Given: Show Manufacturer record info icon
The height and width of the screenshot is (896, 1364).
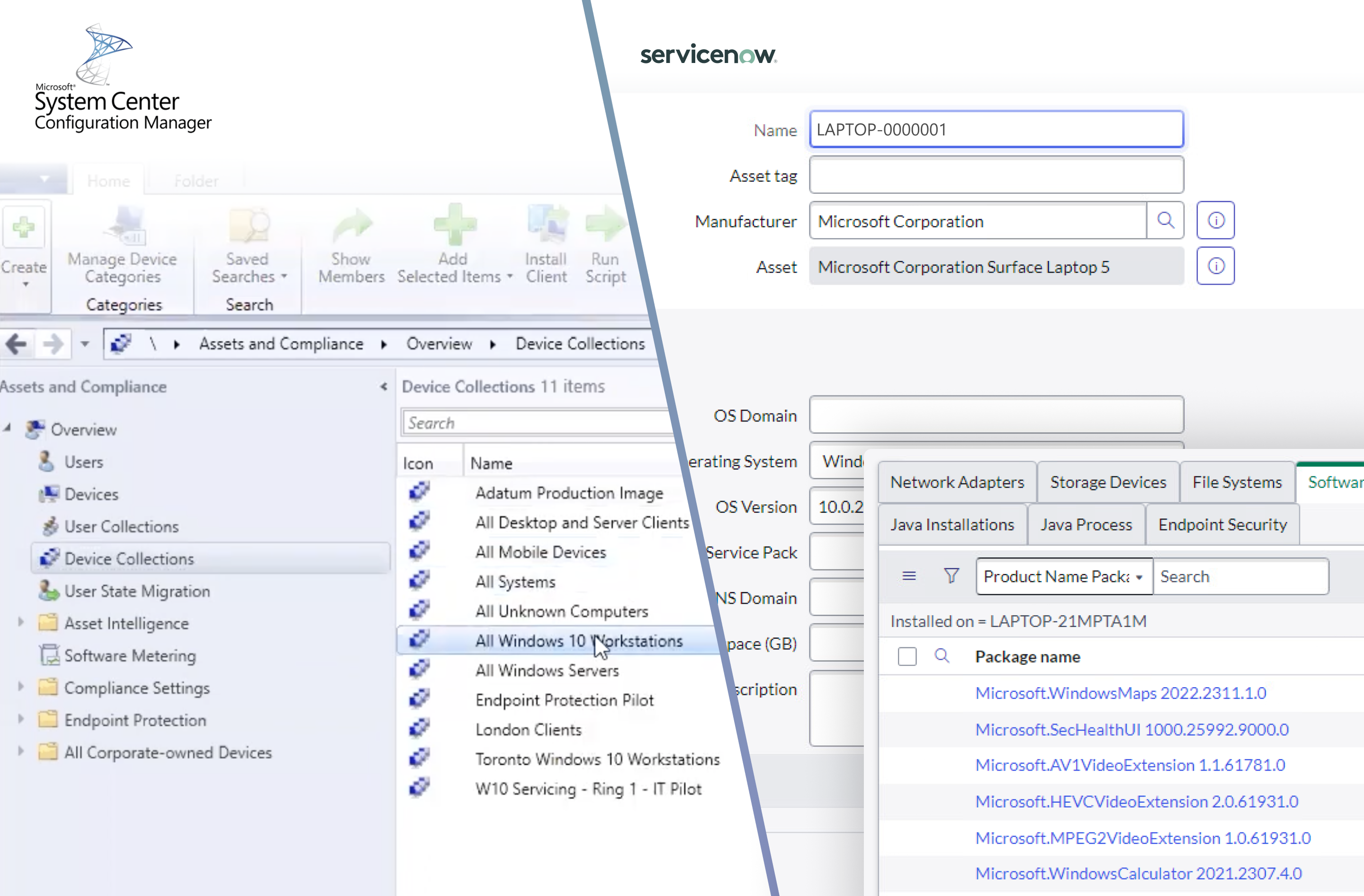Looking at the screenshot, I should (1216, 221).
